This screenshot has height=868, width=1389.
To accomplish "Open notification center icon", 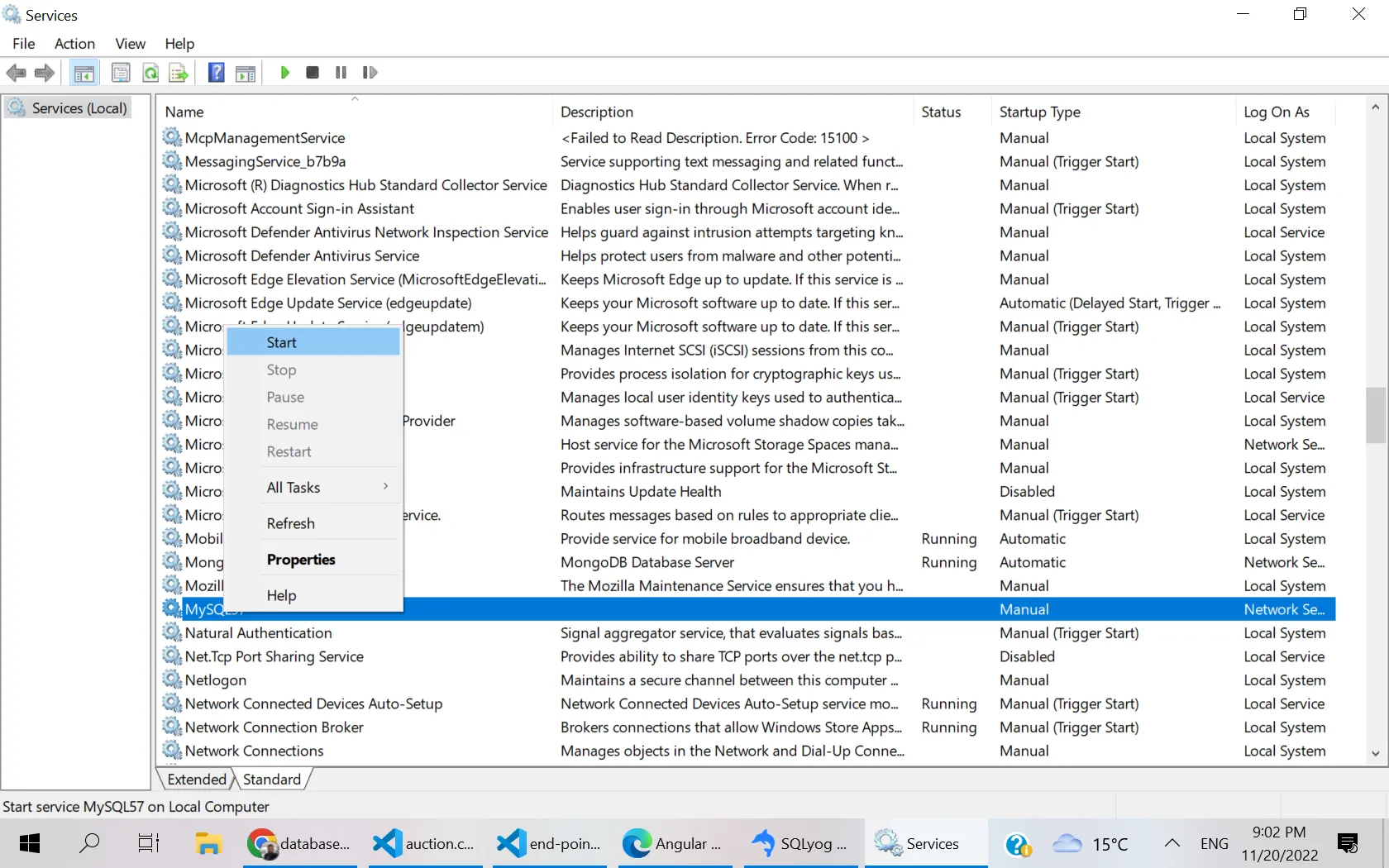I will (1348, 843).
